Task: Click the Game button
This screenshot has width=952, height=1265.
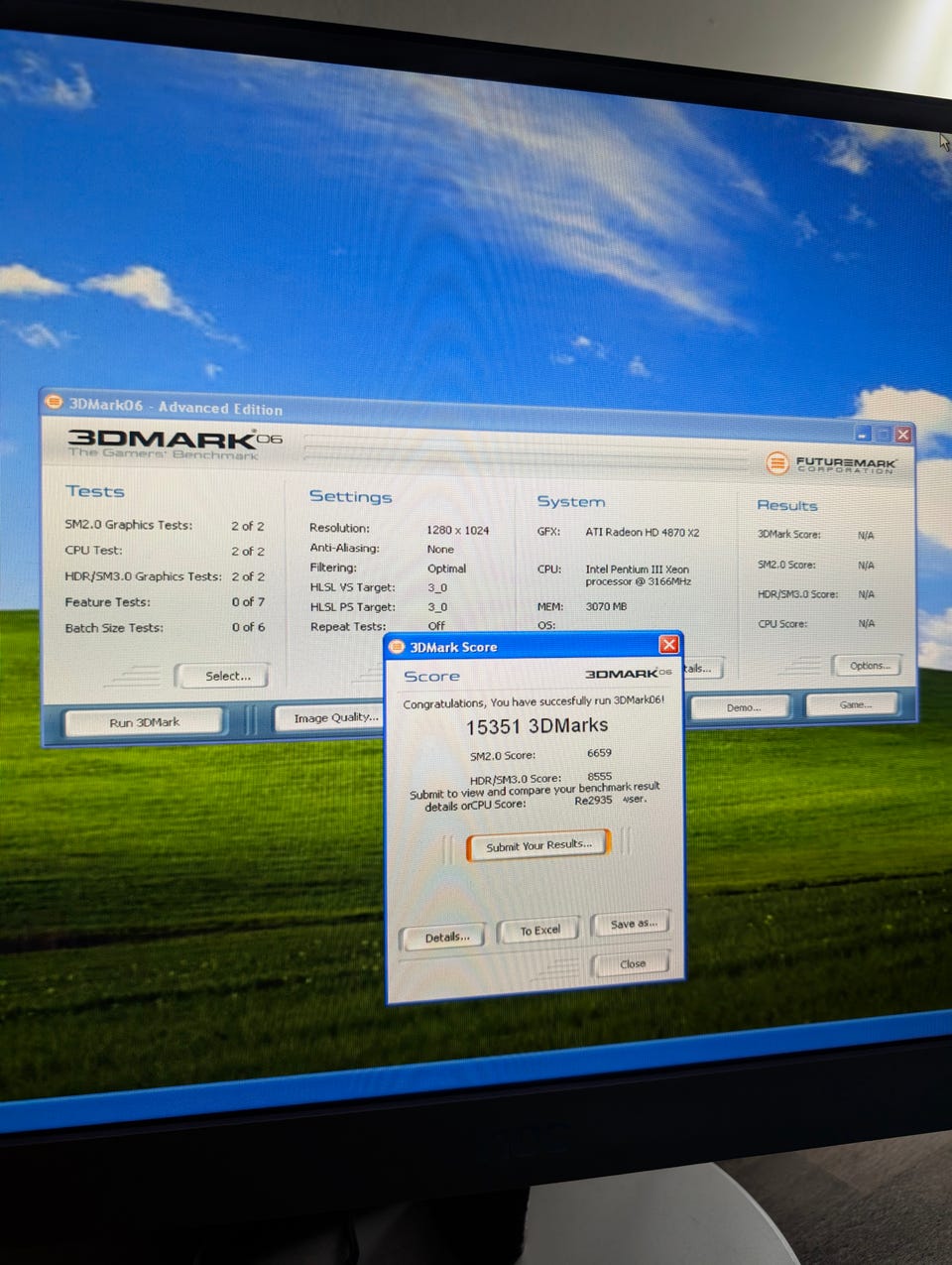Action: [854, 704]
